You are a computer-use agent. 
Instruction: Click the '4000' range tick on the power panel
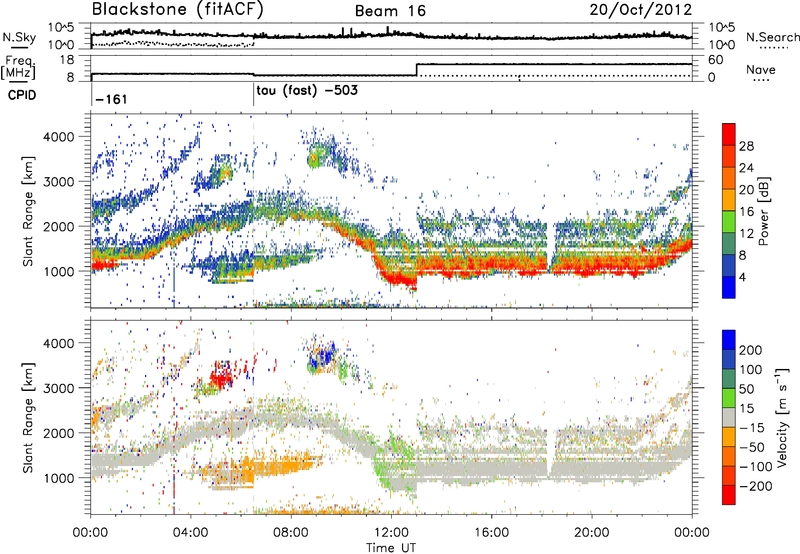click(x=58, y=137)
